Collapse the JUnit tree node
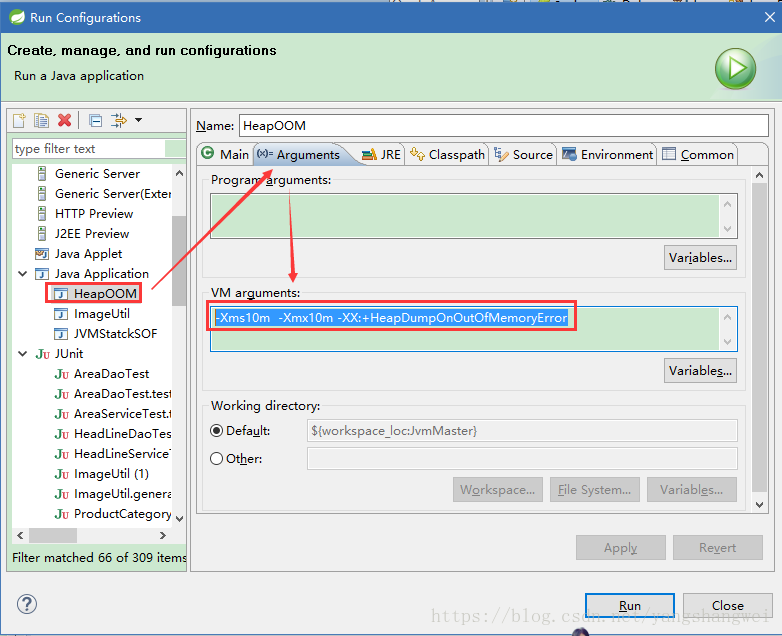This screenshot has width=782, height=636. (x=22, y=354)
